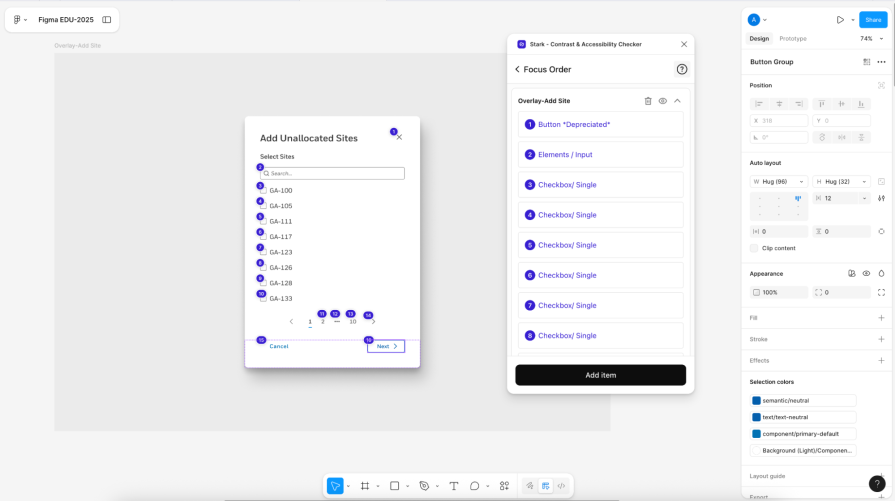Open the gap 12 spacing dropdown
The image size is (895, 501).
click(x=864, y=198)
